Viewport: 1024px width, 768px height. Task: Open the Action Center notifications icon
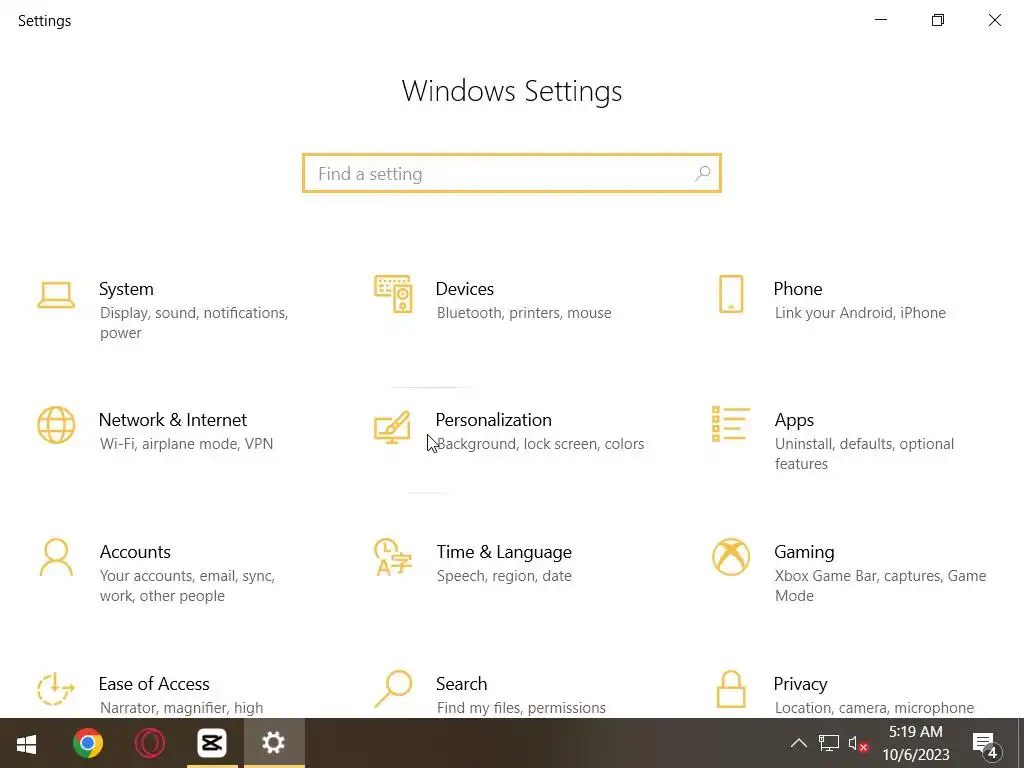[x=985, y=744]
